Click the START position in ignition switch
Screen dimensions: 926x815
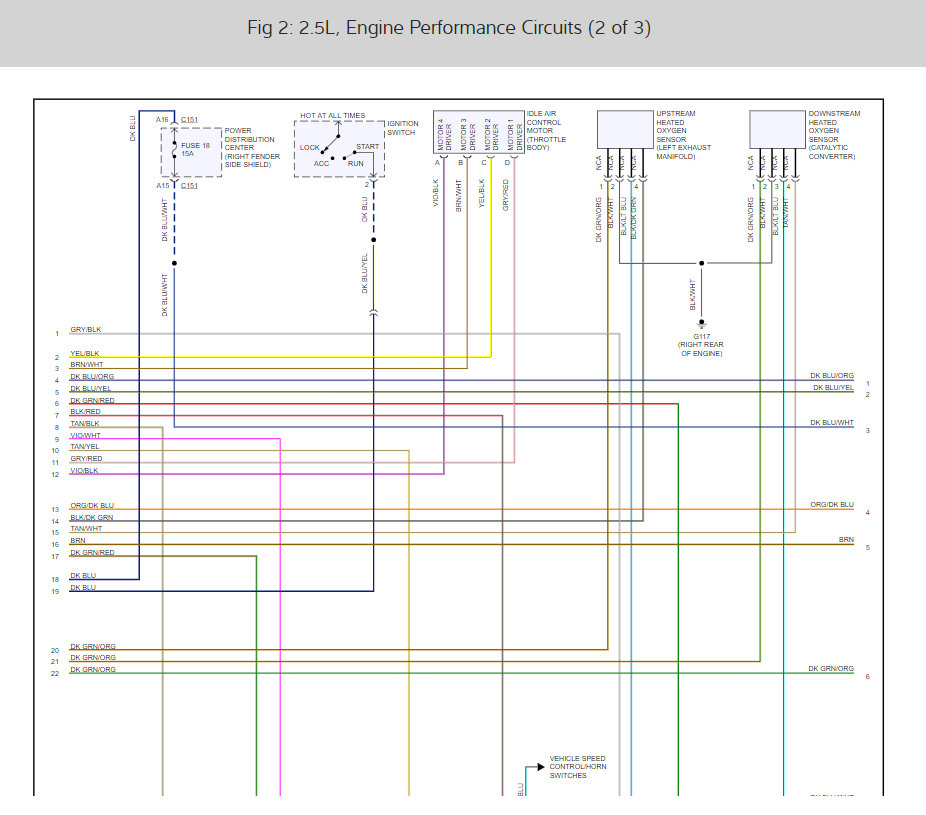(367, 146)
